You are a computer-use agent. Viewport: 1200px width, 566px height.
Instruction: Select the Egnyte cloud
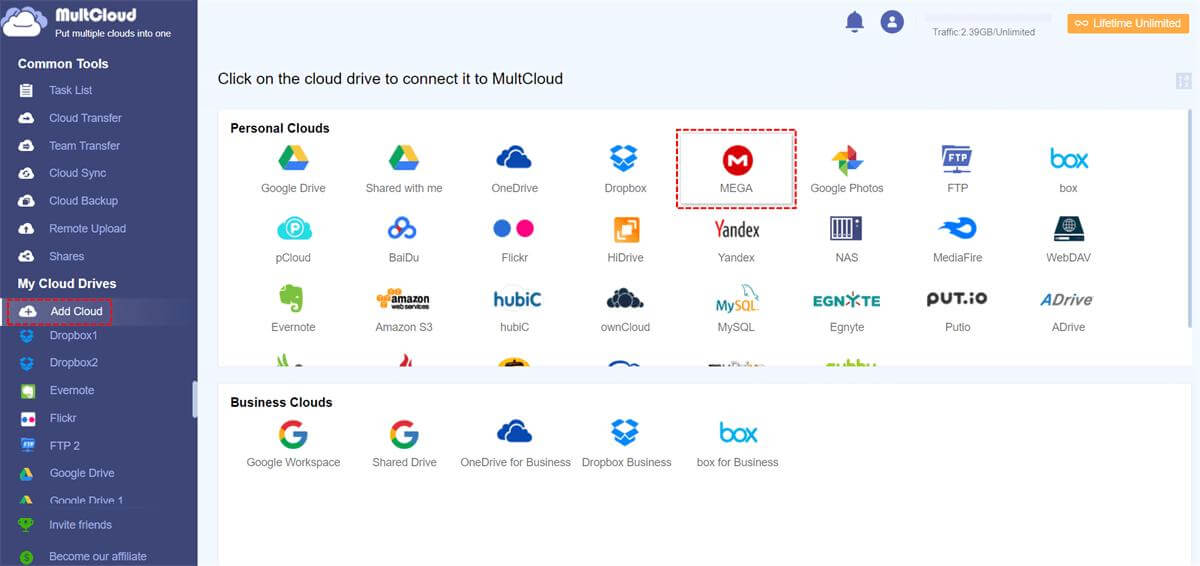pos(847,308)
